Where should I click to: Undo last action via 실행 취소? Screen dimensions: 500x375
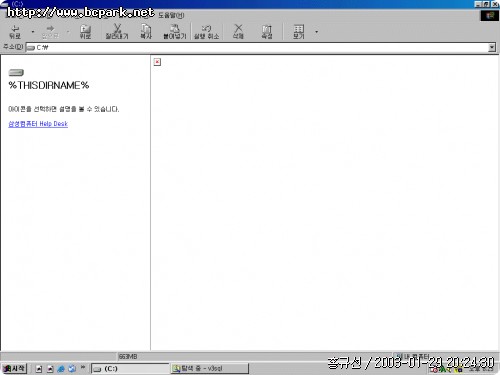pos(206,32)
